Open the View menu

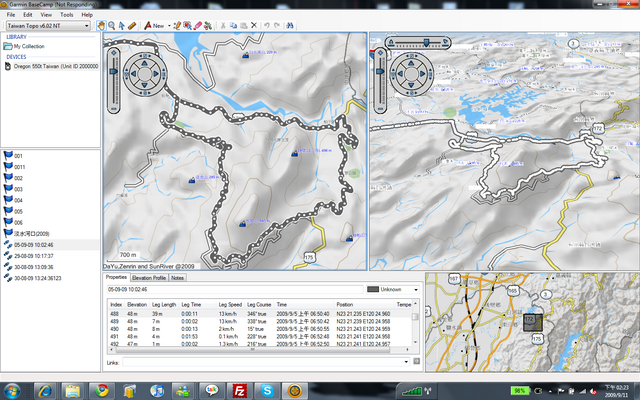coord(46,15)
